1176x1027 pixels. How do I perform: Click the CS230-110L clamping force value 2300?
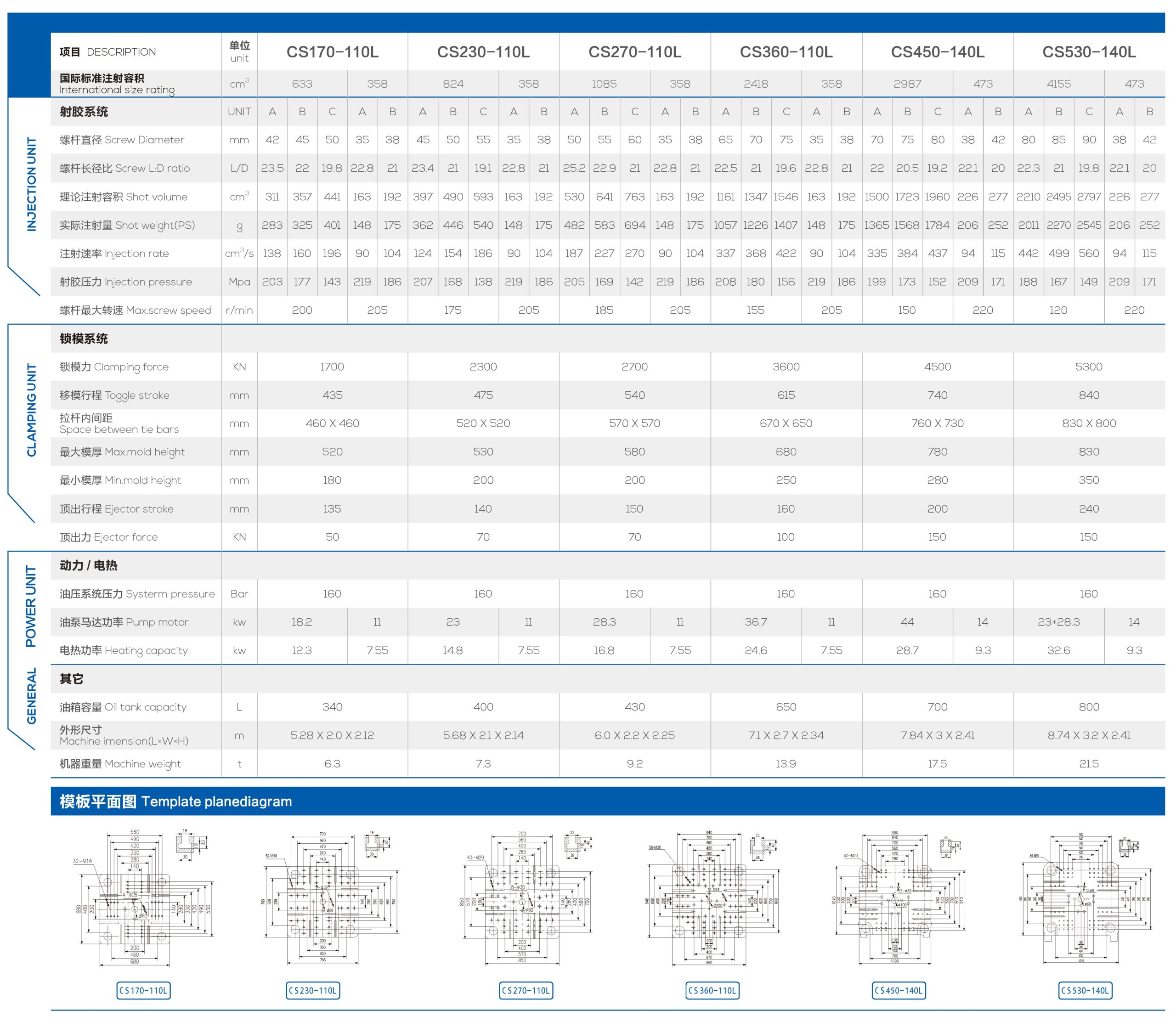(483, 367)
